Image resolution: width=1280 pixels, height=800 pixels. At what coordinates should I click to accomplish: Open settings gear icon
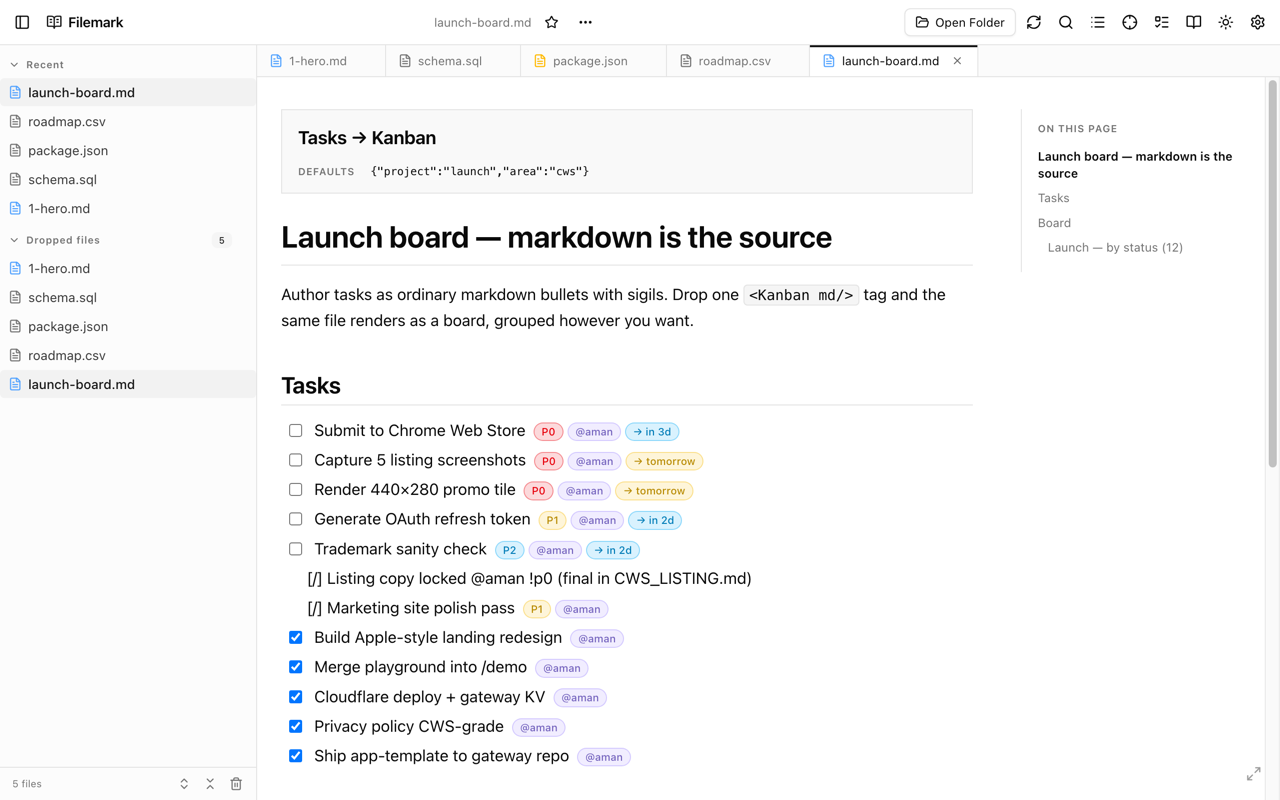point(1258,22)
